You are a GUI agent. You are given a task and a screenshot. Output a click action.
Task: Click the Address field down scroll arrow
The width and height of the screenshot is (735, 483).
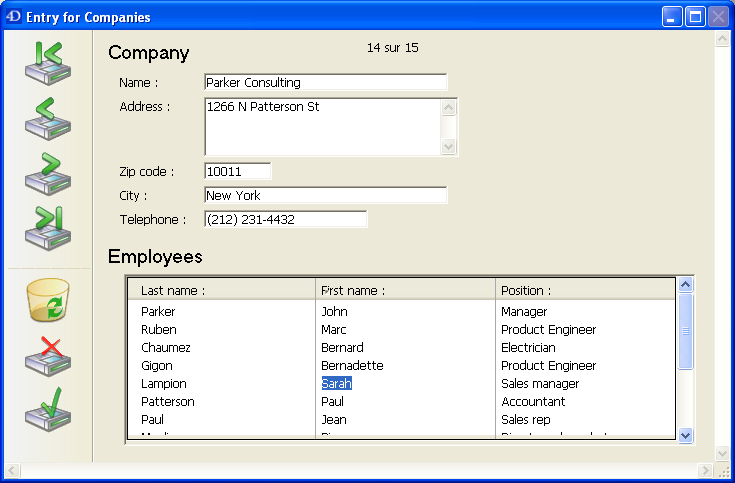click(x=449, y=147)
